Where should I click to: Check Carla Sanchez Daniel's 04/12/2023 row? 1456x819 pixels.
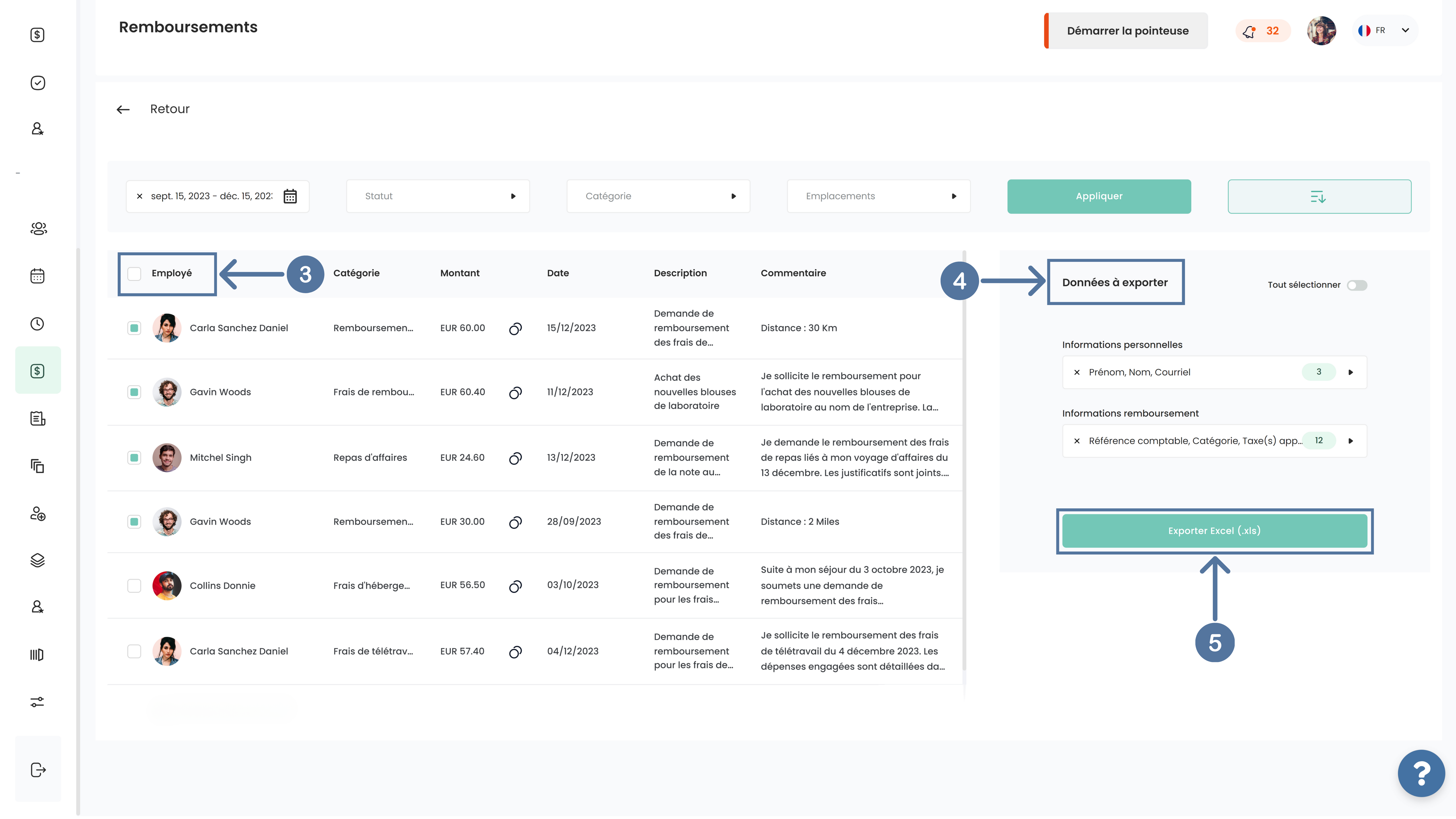(134, 651)
